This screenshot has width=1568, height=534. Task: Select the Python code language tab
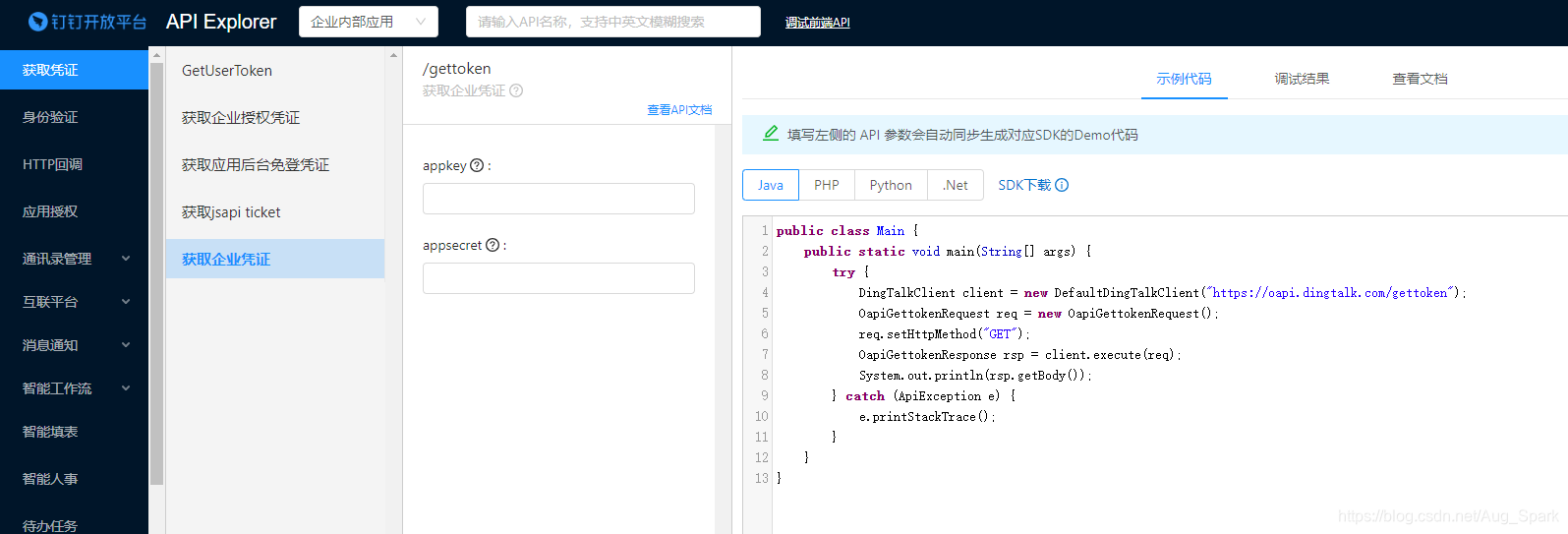[x=891, y=185]
